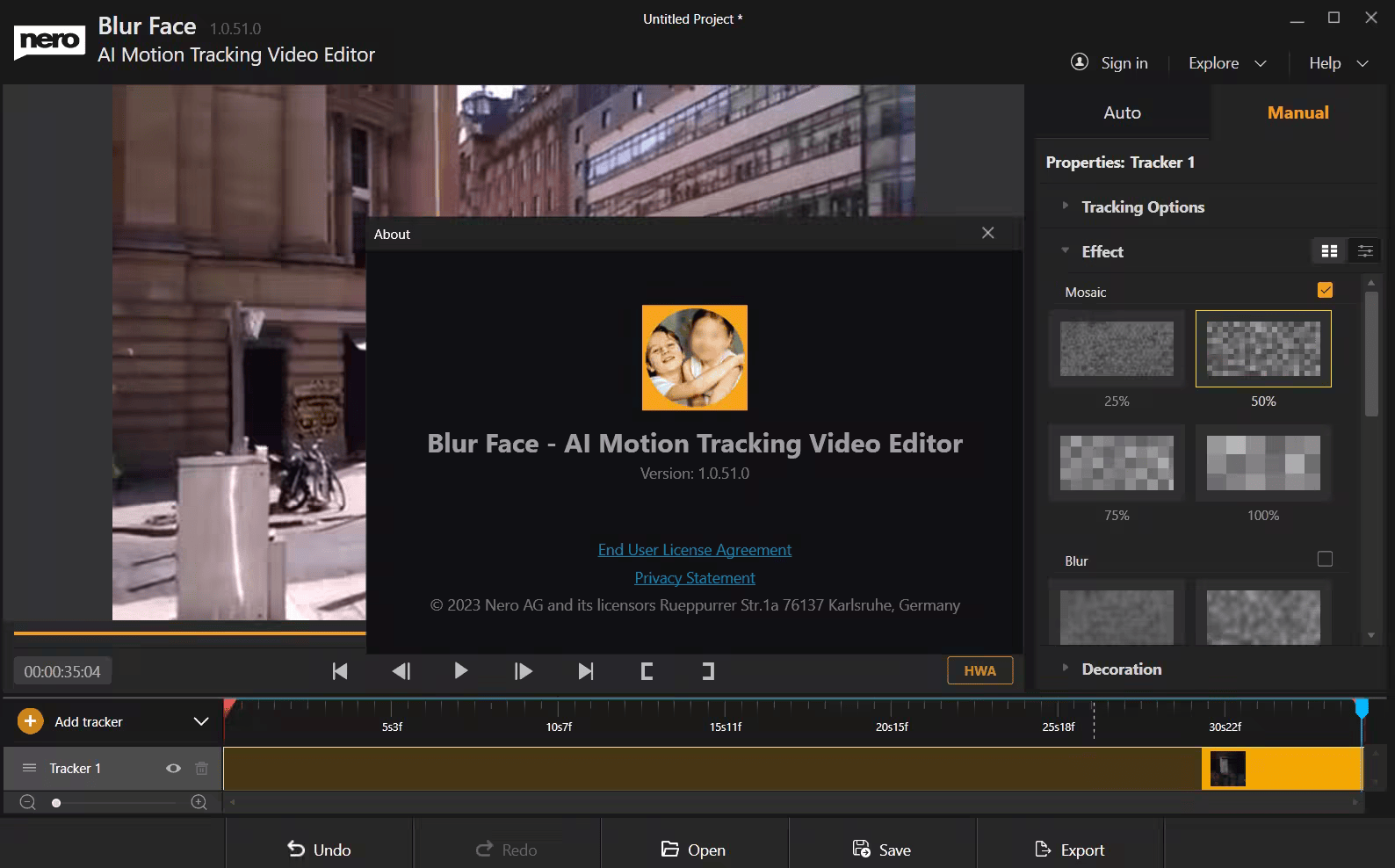The height and width of the screenshot is (868, 1395).
Task: Enable the Blur effect checkbox
Action: (1325, 559)
